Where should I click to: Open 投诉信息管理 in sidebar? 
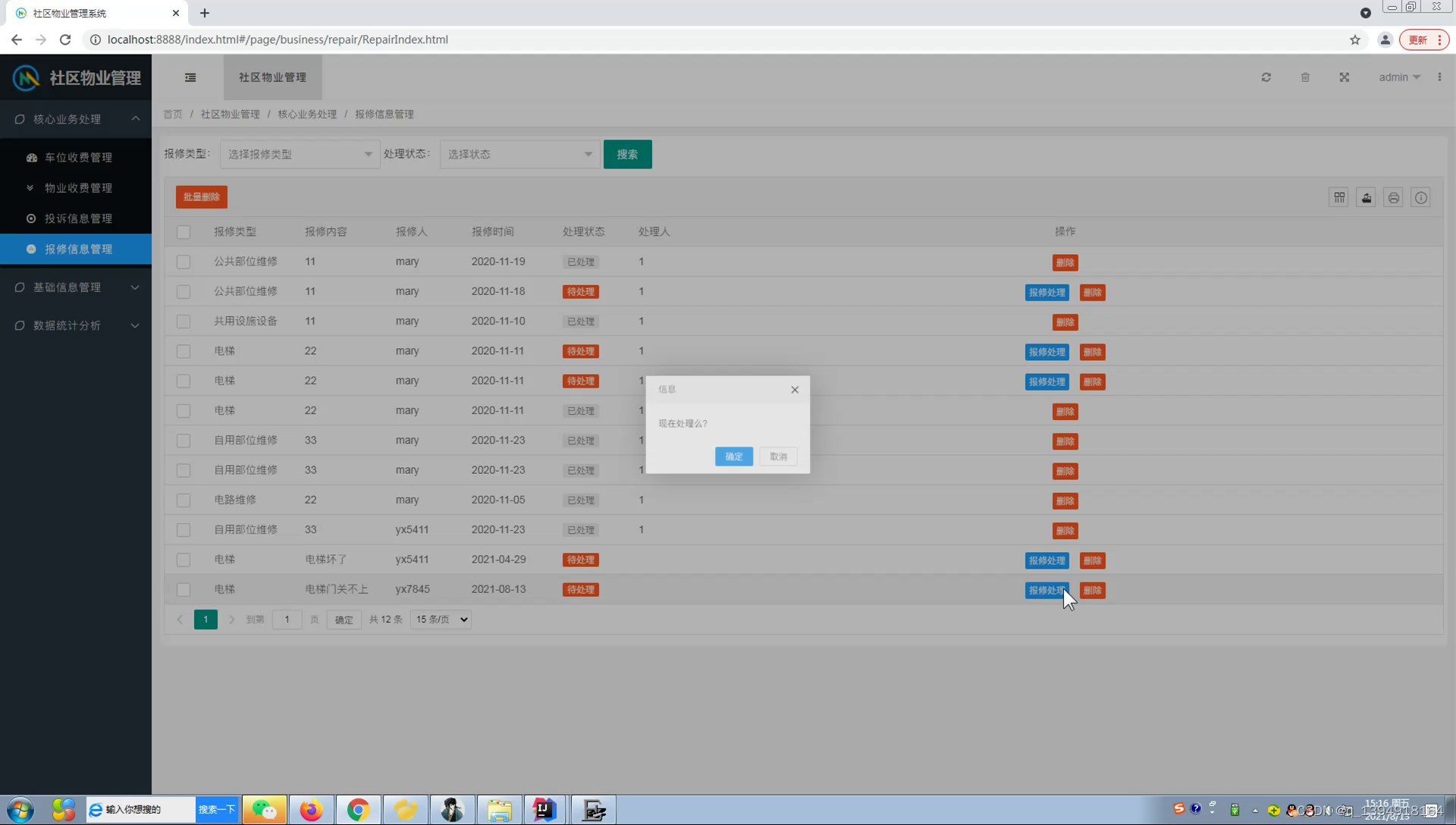coord(78,218)
